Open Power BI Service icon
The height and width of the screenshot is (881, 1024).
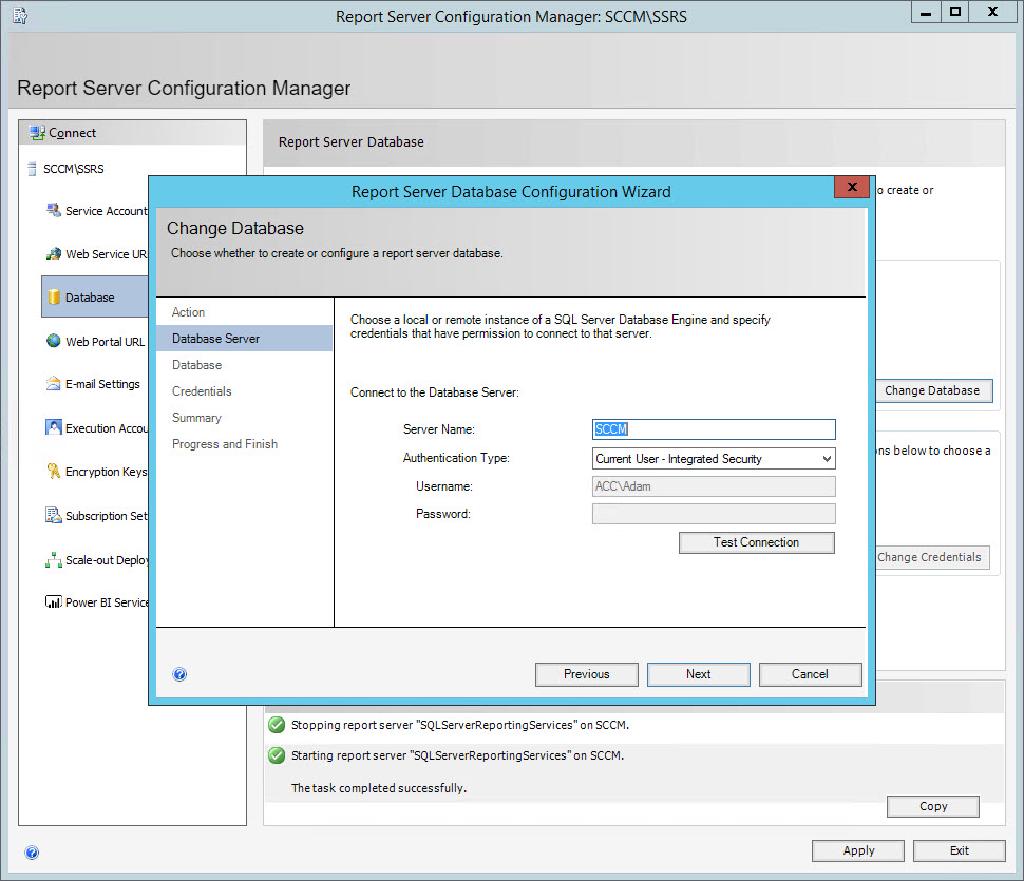click(x=53, y=601)
